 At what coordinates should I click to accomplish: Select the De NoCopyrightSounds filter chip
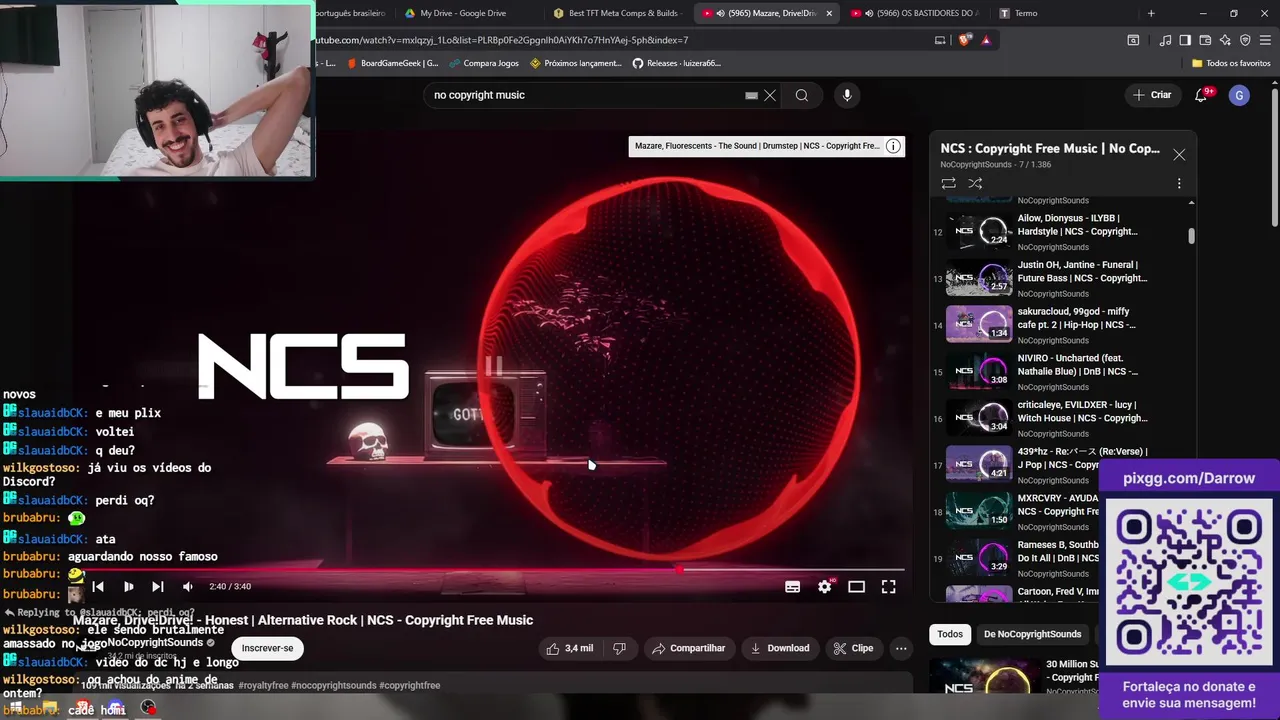[x=1032, y=634]
